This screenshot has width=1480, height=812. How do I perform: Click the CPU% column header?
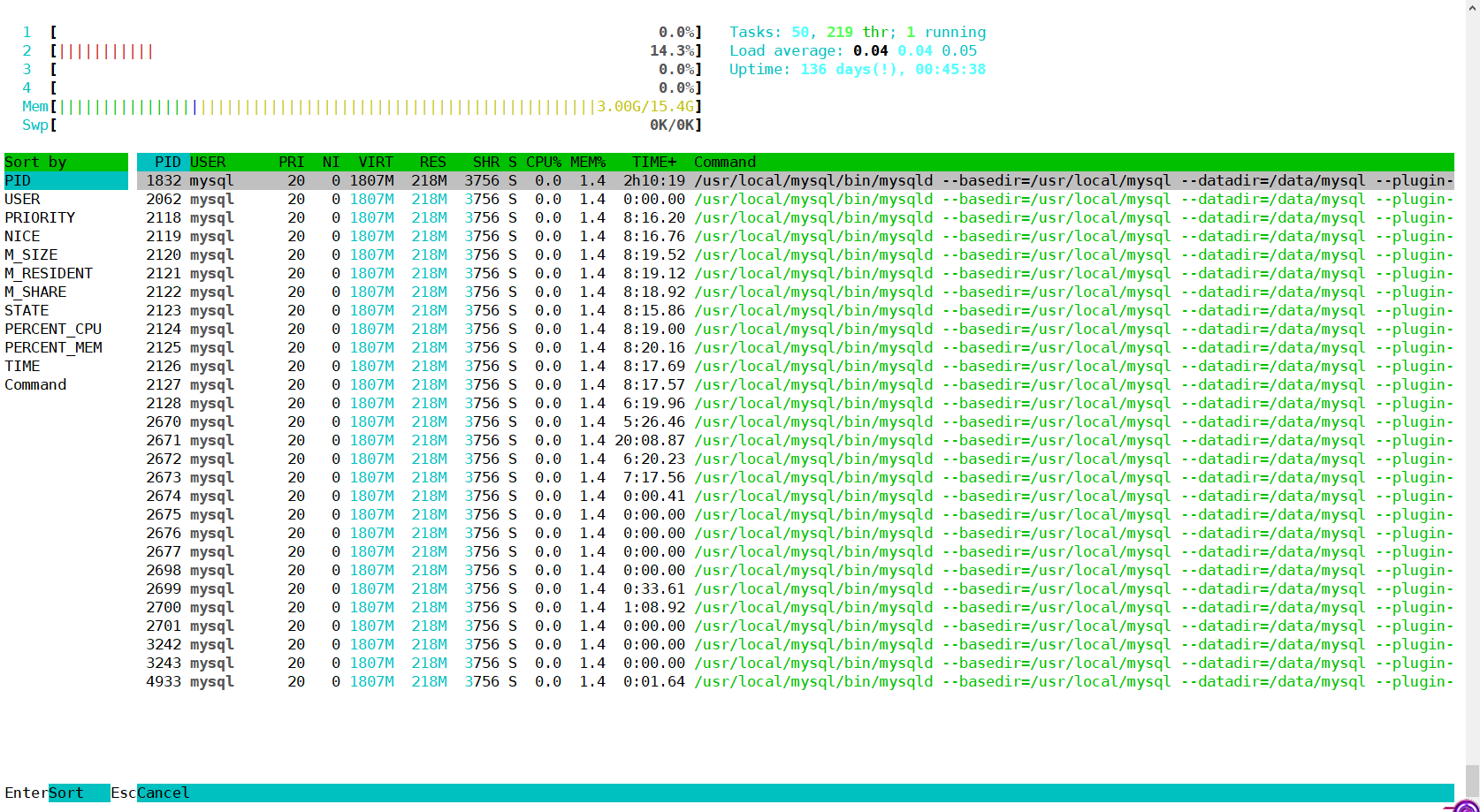click(x=544, y=162)
